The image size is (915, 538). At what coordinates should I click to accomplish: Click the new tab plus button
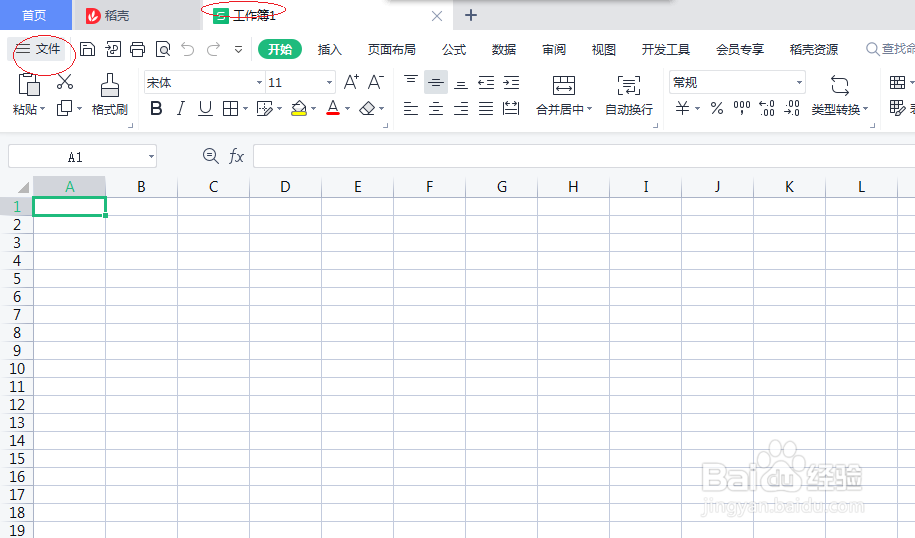471,15
